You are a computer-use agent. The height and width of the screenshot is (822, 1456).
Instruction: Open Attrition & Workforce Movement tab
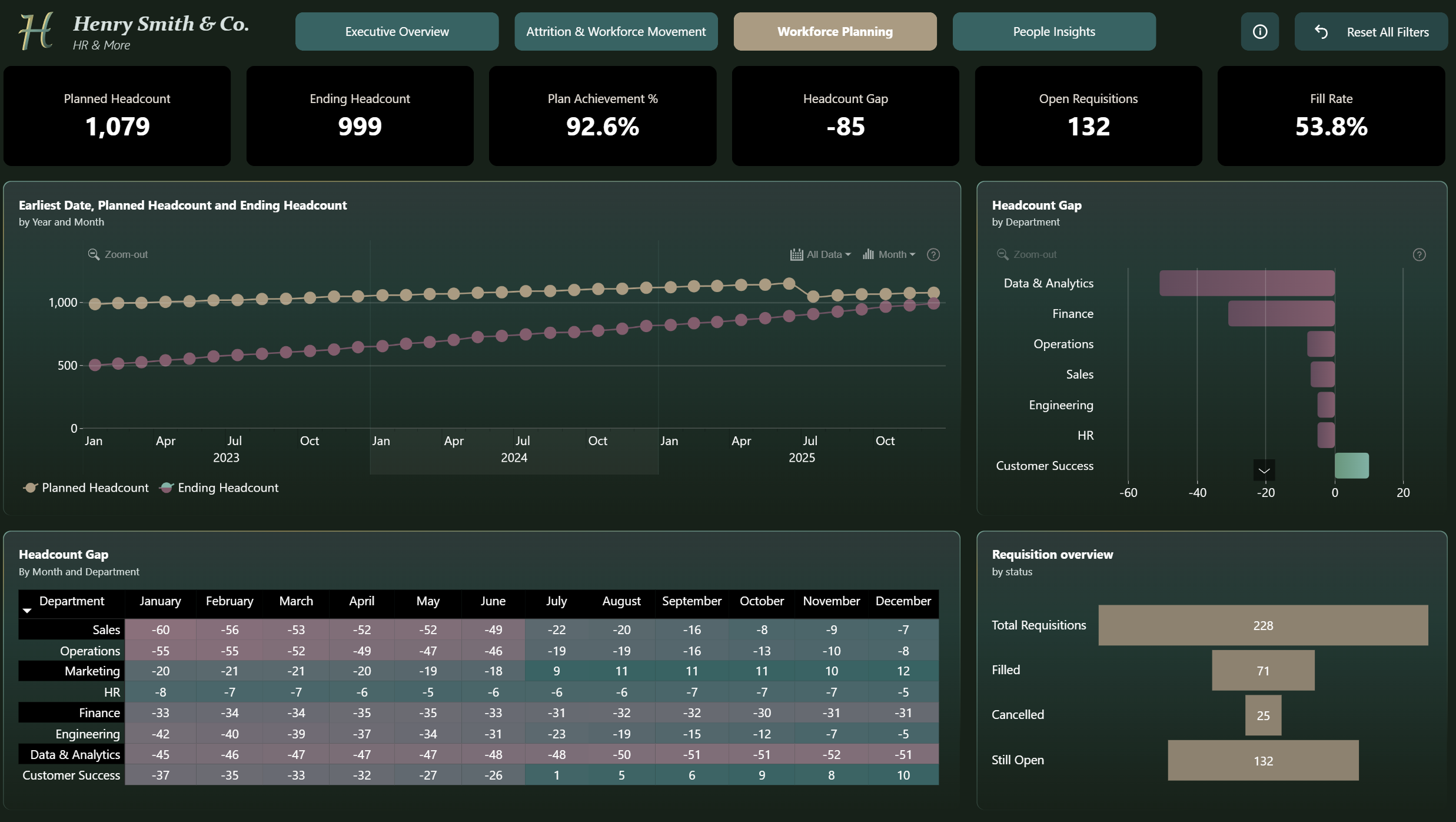[x=616, y=32]
